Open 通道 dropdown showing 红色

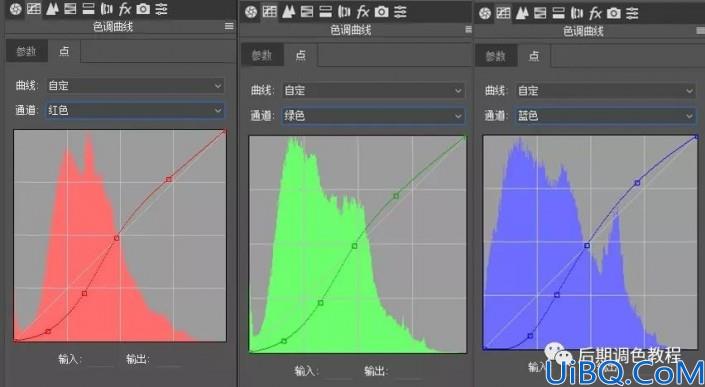136,110
